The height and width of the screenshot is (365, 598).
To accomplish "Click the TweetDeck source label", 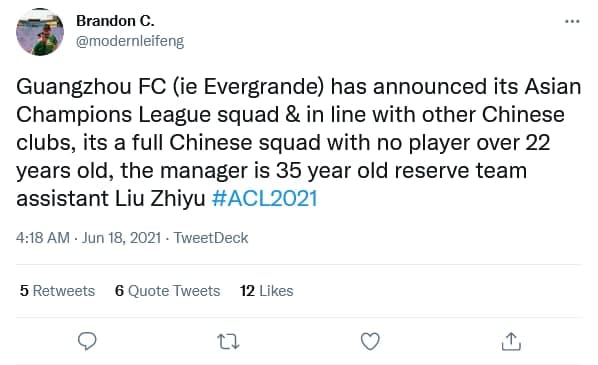I will click(x=211, y=238).
